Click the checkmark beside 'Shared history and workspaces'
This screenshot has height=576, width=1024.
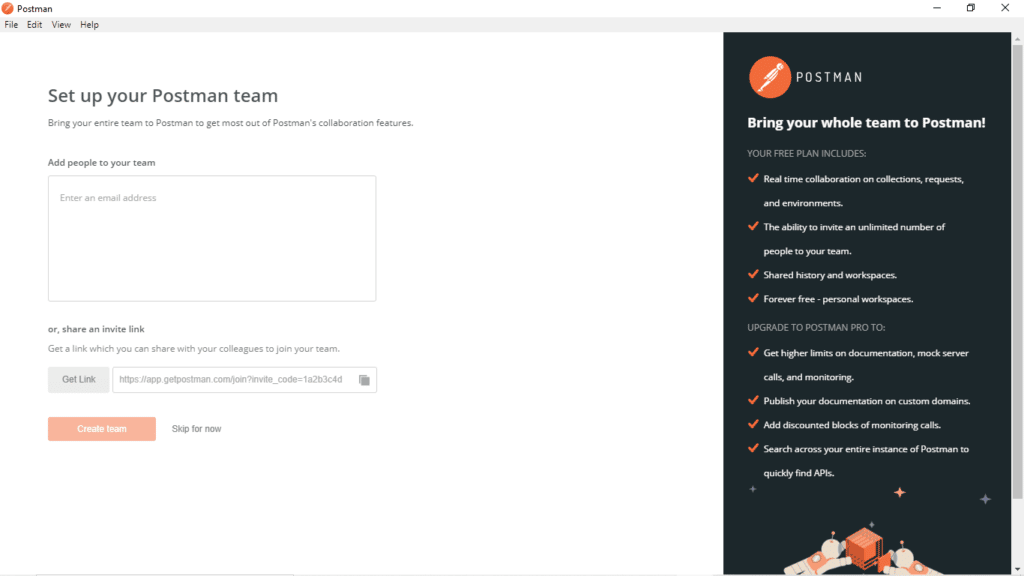[x=753, y=274]
